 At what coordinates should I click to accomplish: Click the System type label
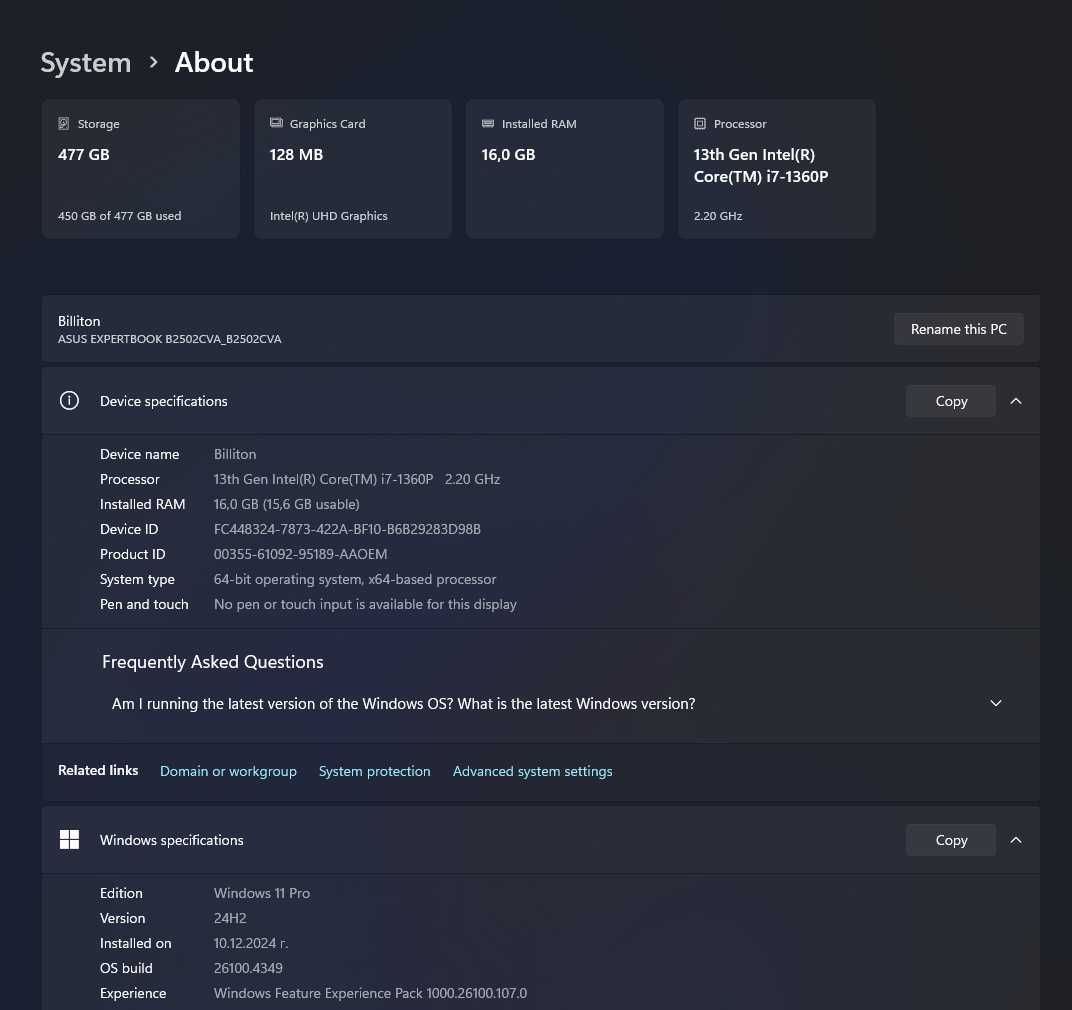(x=137, y=580)
